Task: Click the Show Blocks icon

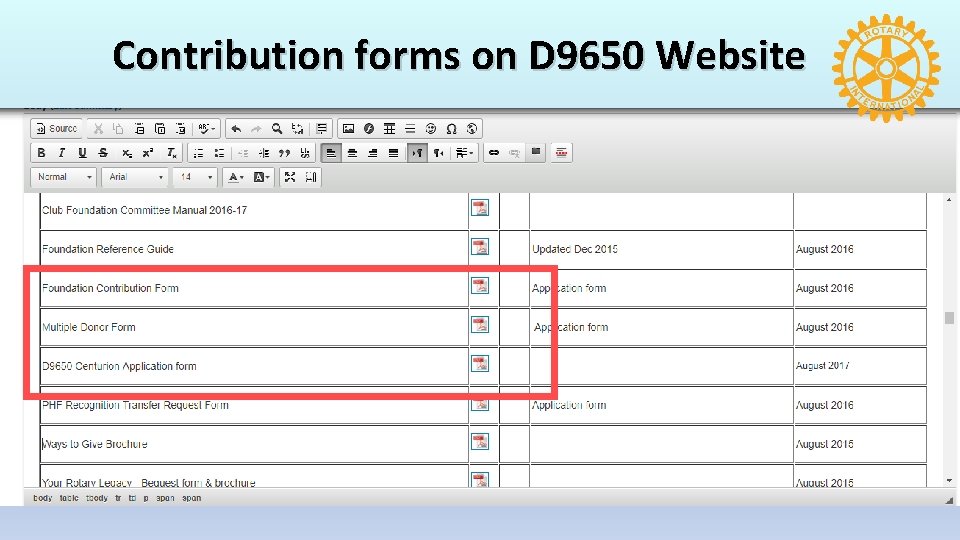Action: (x=311, y=177)
